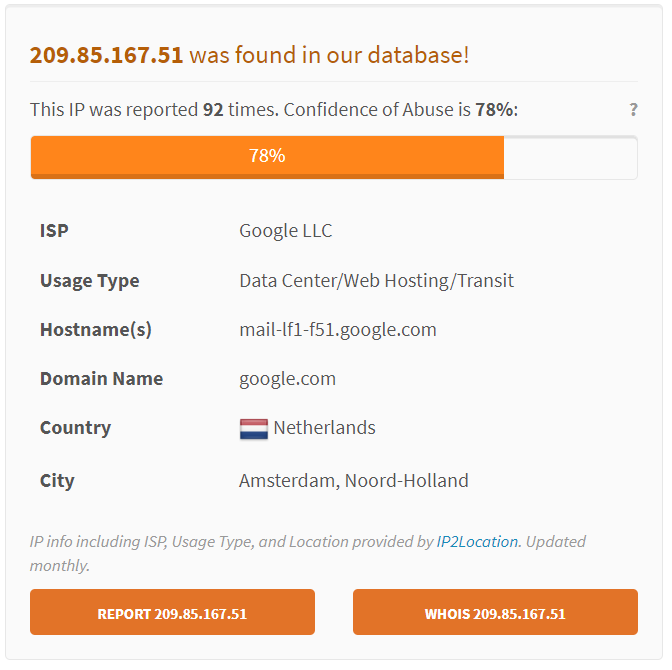Click the Netherlands flag icon

tap(254, 429)
